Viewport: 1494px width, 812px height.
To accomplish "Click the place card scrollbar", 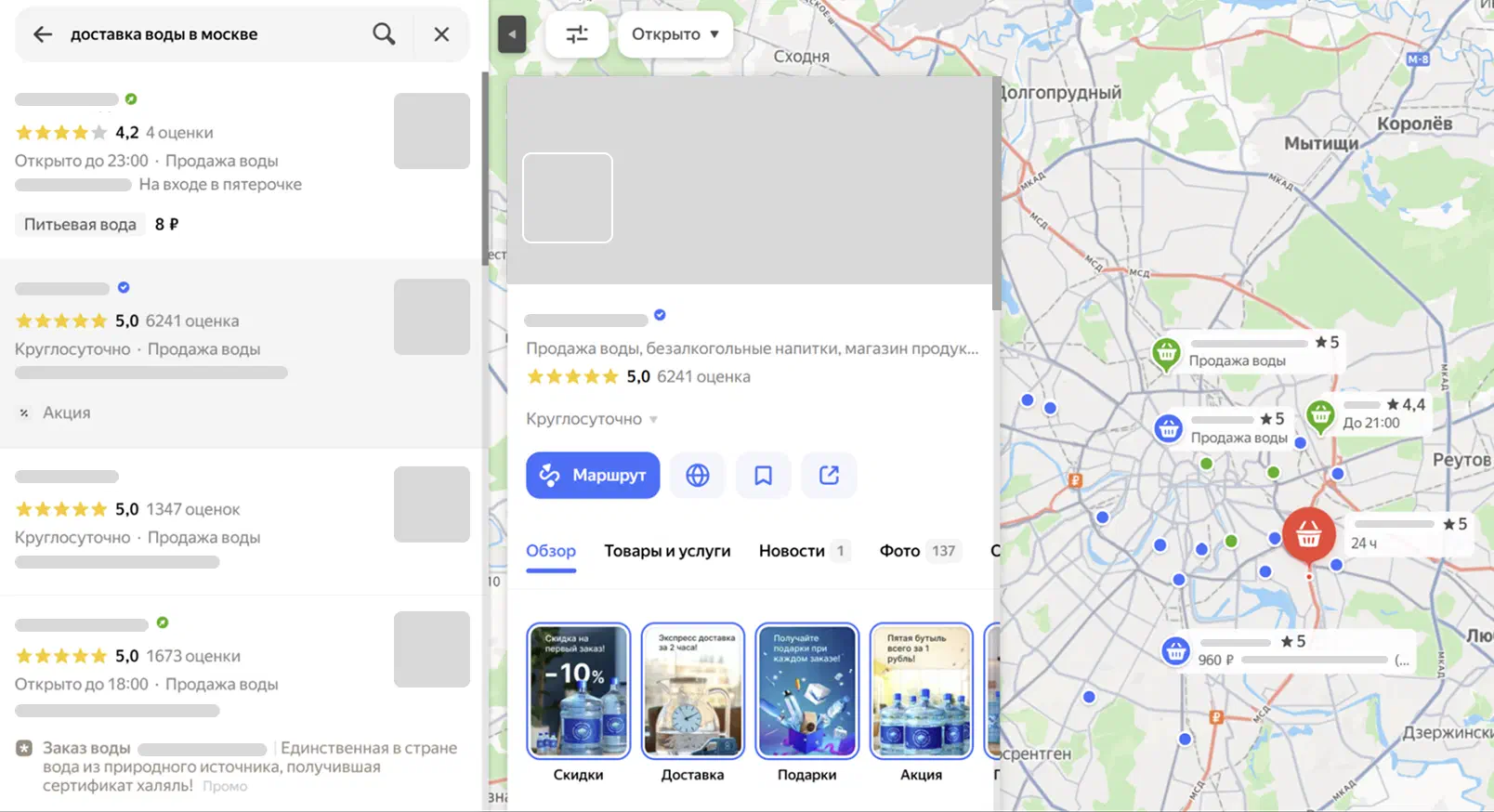I will pos(996,193).
